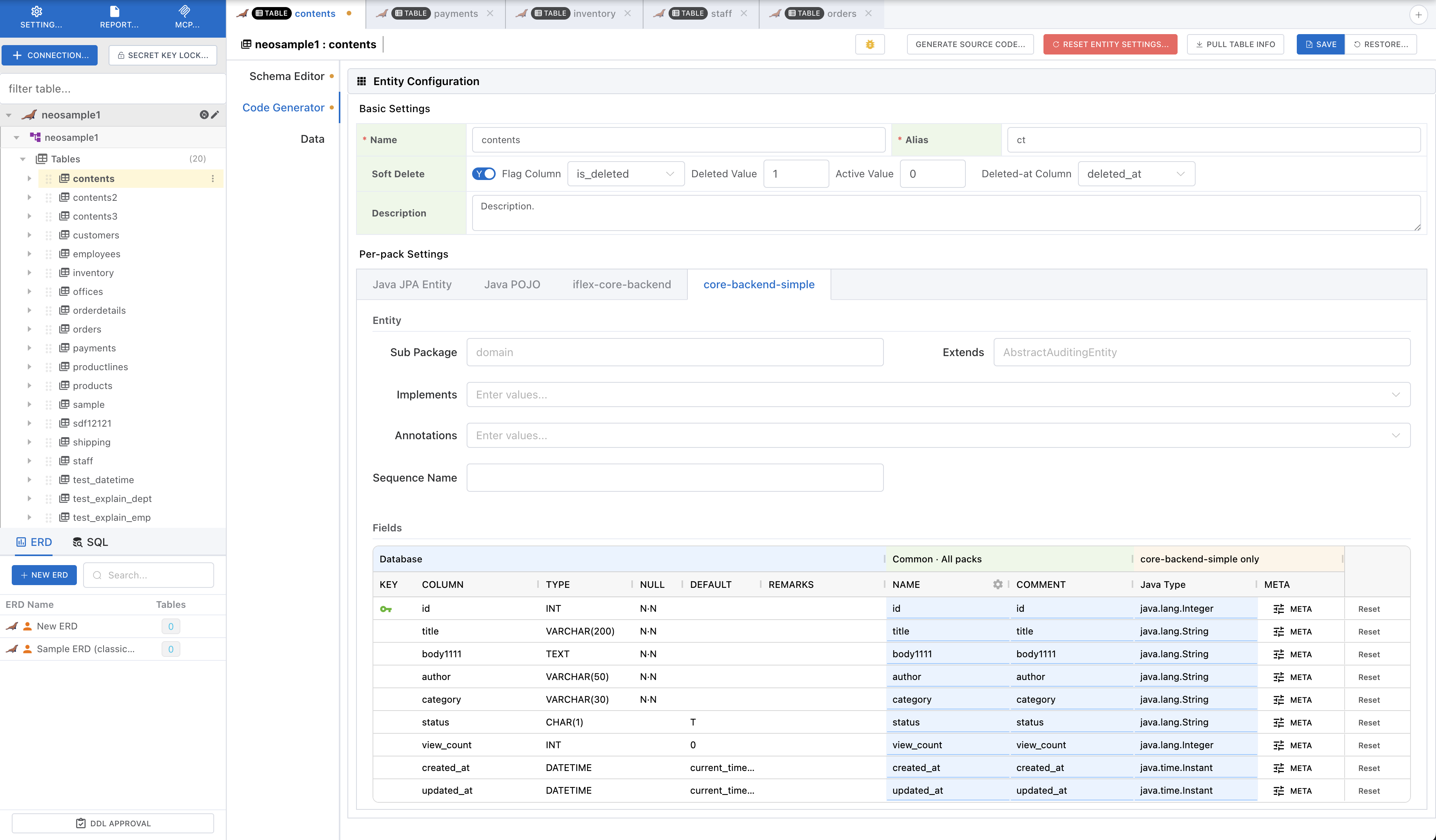
Task: Click the Restore button
Action: tap(1381, 44)
